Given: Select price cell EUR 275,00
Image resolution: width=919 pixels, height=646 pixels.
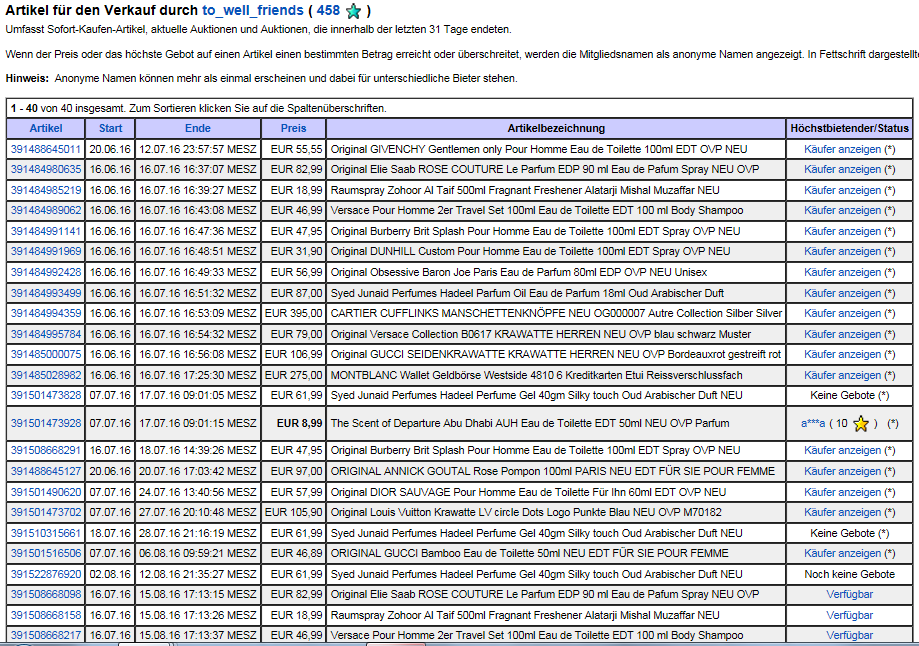Looking at the screenshot, I should pyautogui.click(x=293, y=375).
